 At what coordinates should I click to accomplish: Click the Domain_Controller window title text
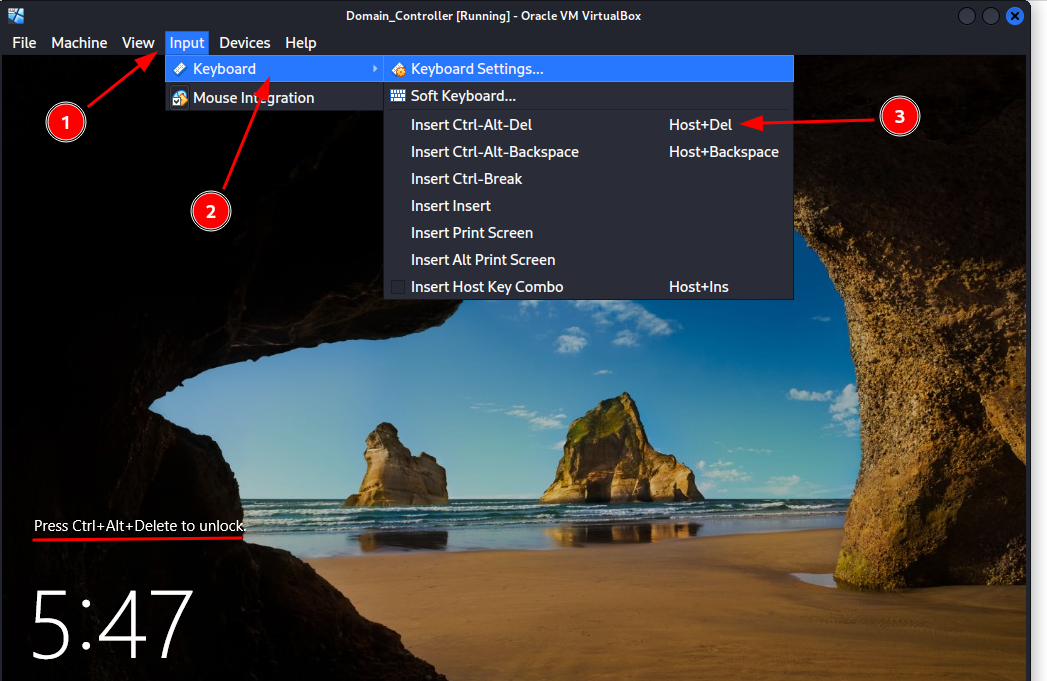[493, 16]
